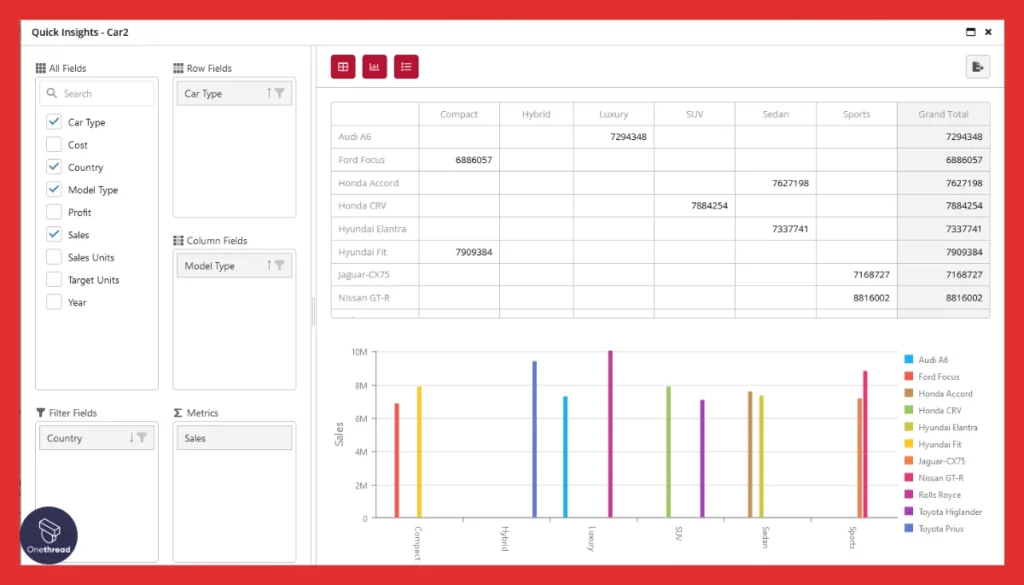The width and height of the screenshot is (1024, 585).
Task: Toggle Toyota Higlander legend color swatch
Action: (x=908, y=511)
